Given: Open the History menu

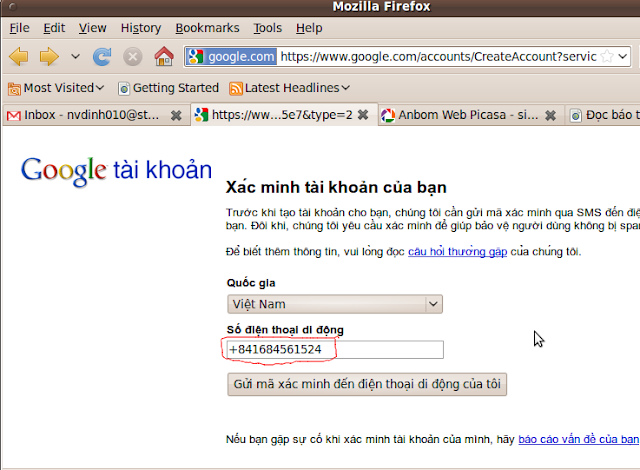Looking at the screenshot, I should click(x=141, y=28).
